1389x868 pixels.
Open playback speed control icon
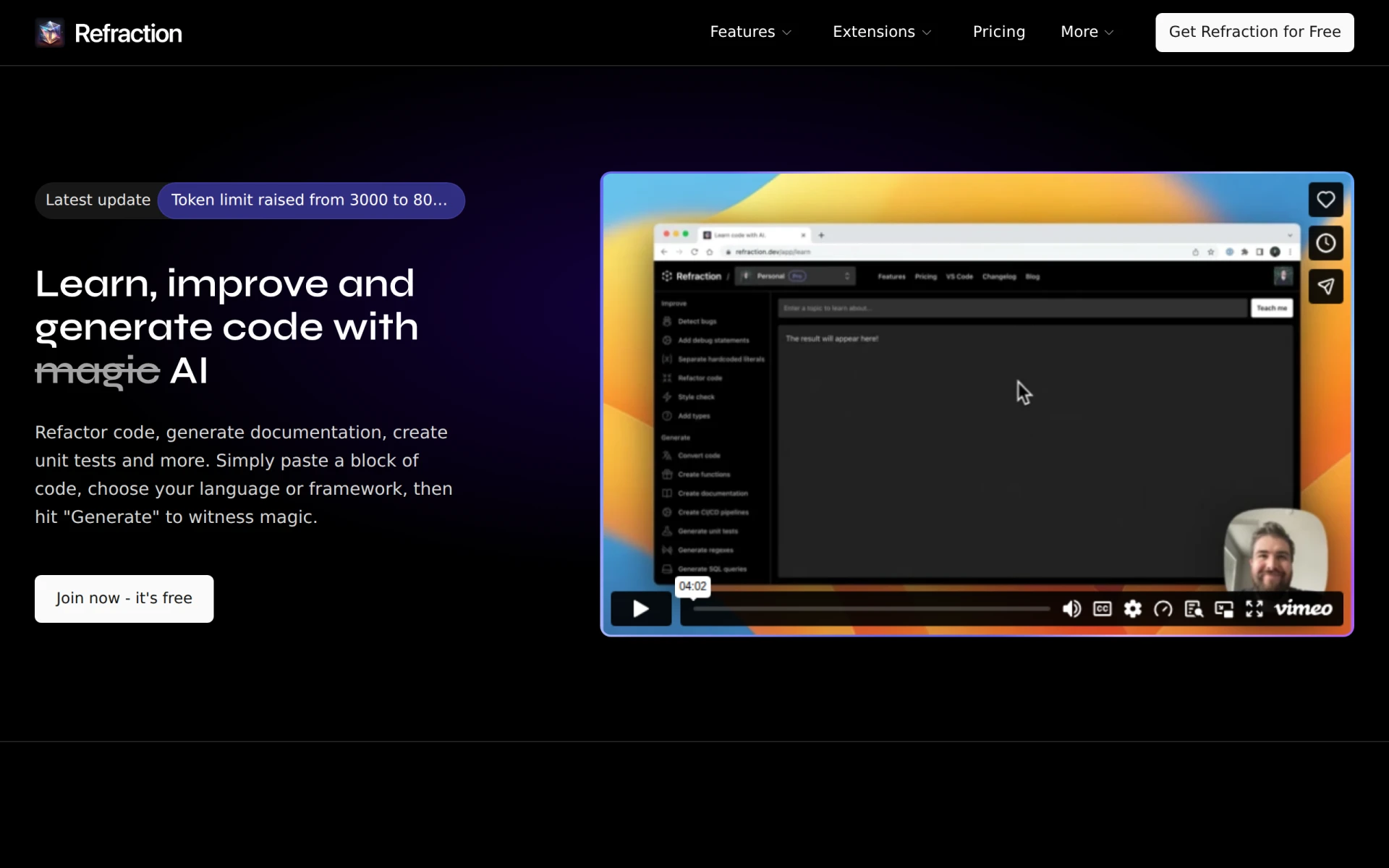click(1163, 609)
